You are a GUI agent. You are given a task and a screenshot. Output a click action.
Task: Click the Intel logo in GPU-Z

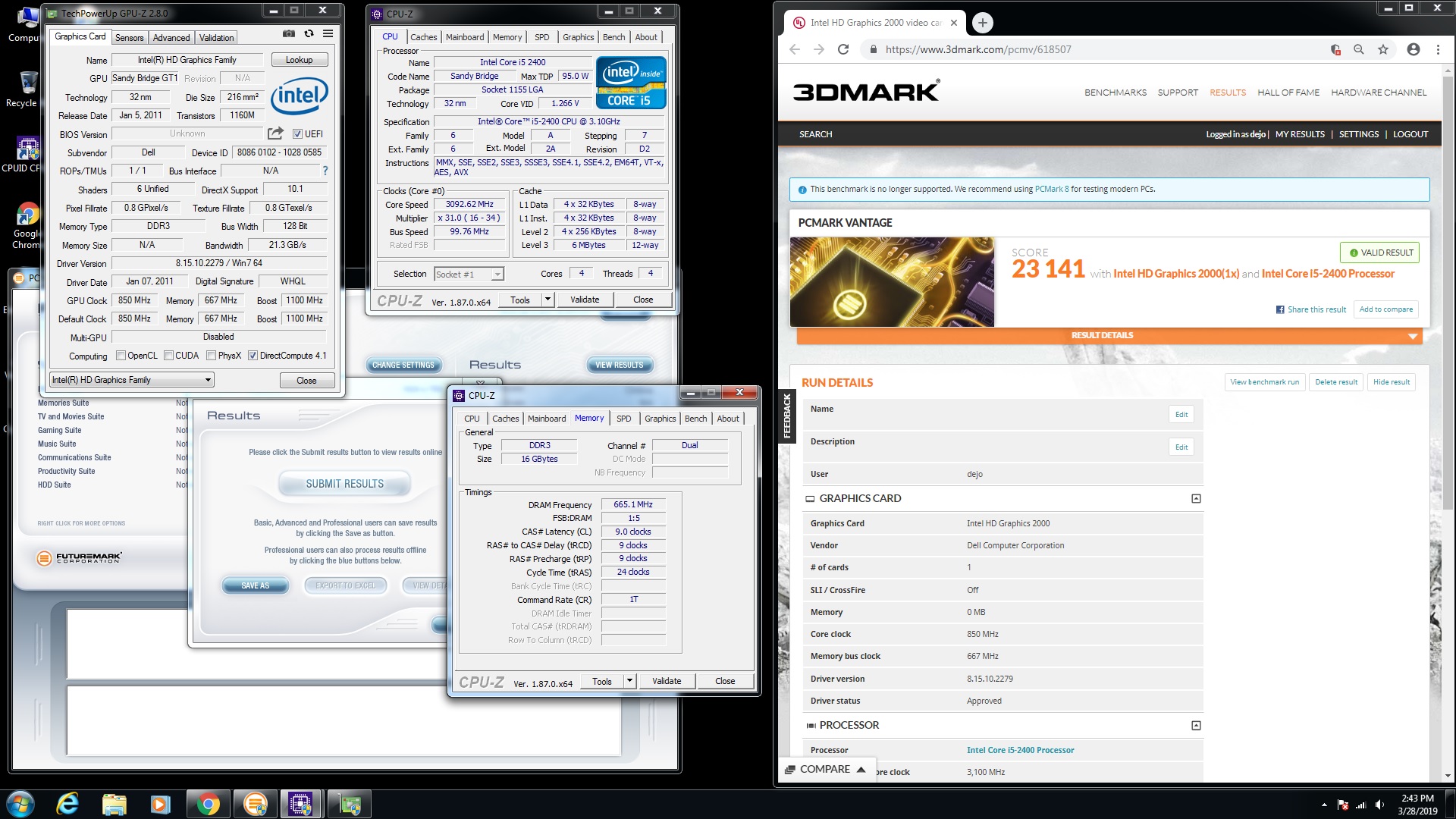pyautogui.click(x=300, y=96)
